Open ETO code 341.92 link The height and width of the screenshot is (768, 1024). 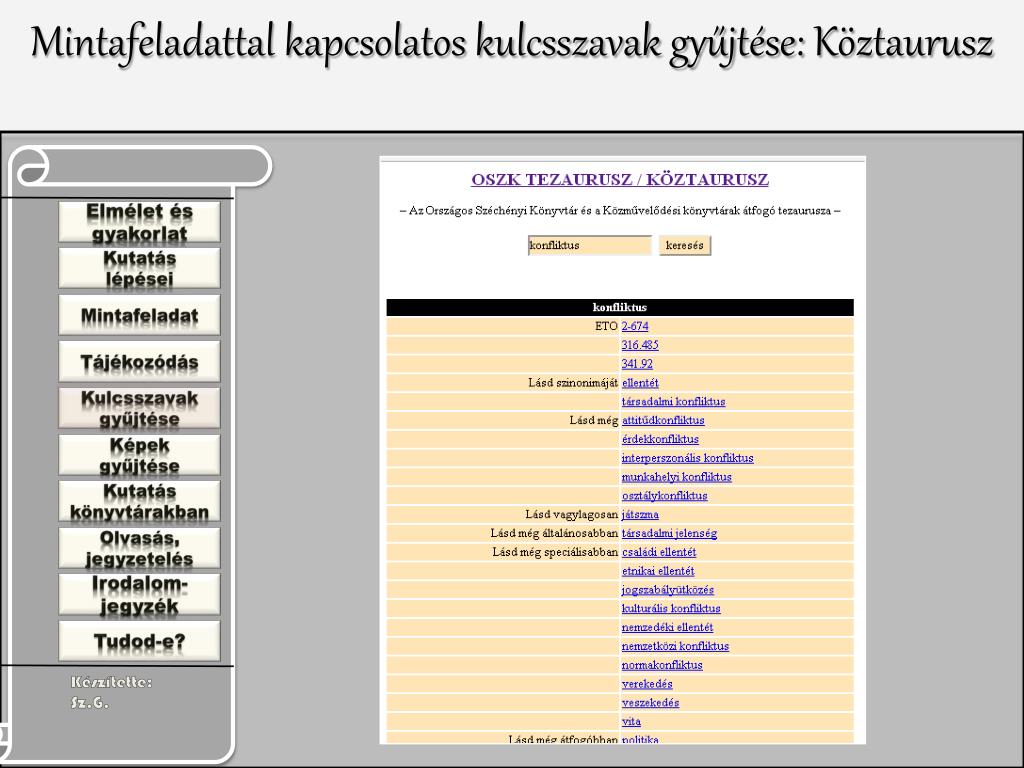point(637,364)
